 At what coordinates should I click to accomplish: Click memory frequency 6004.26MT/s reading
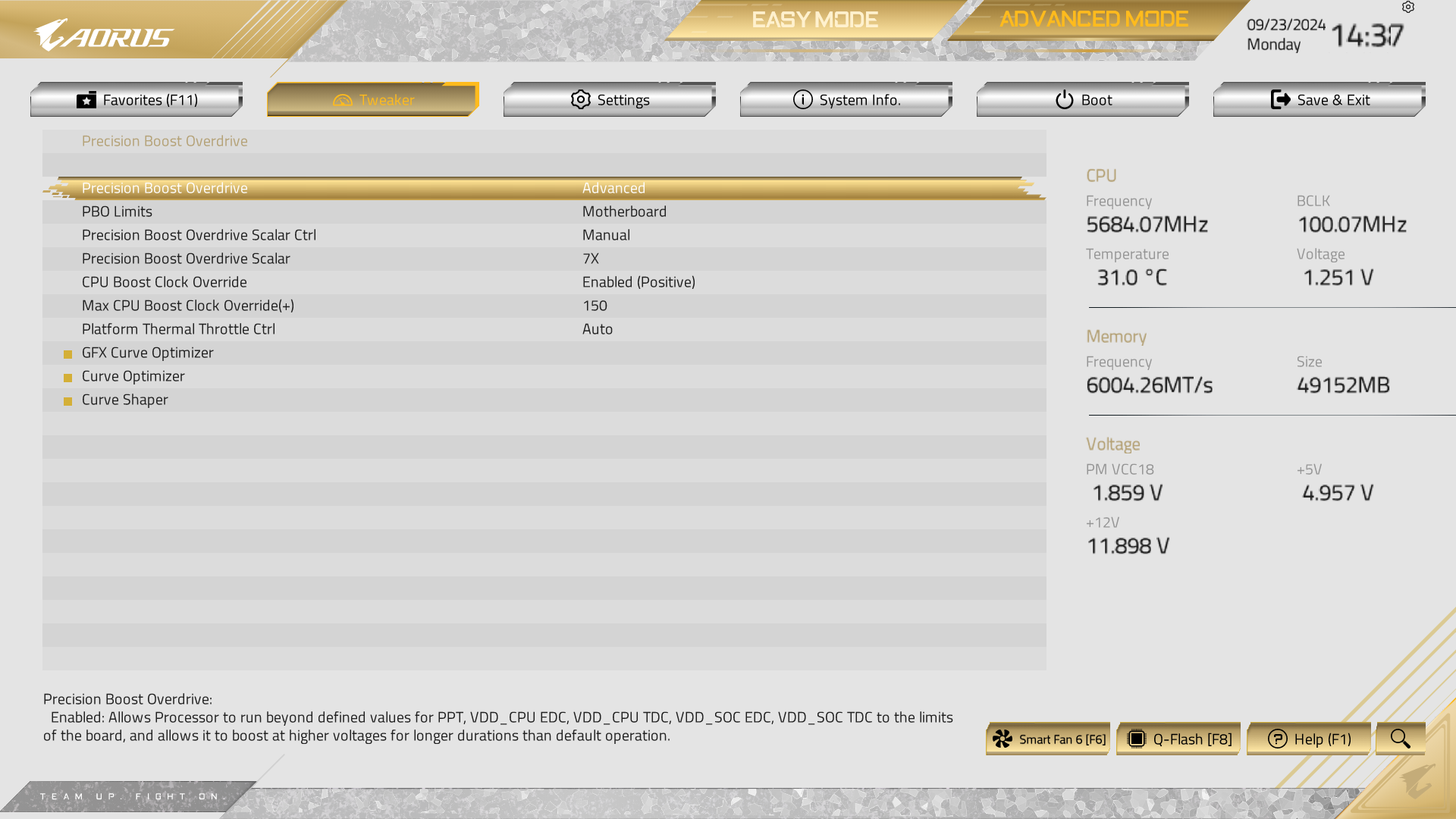click(x=1149, y=385)
